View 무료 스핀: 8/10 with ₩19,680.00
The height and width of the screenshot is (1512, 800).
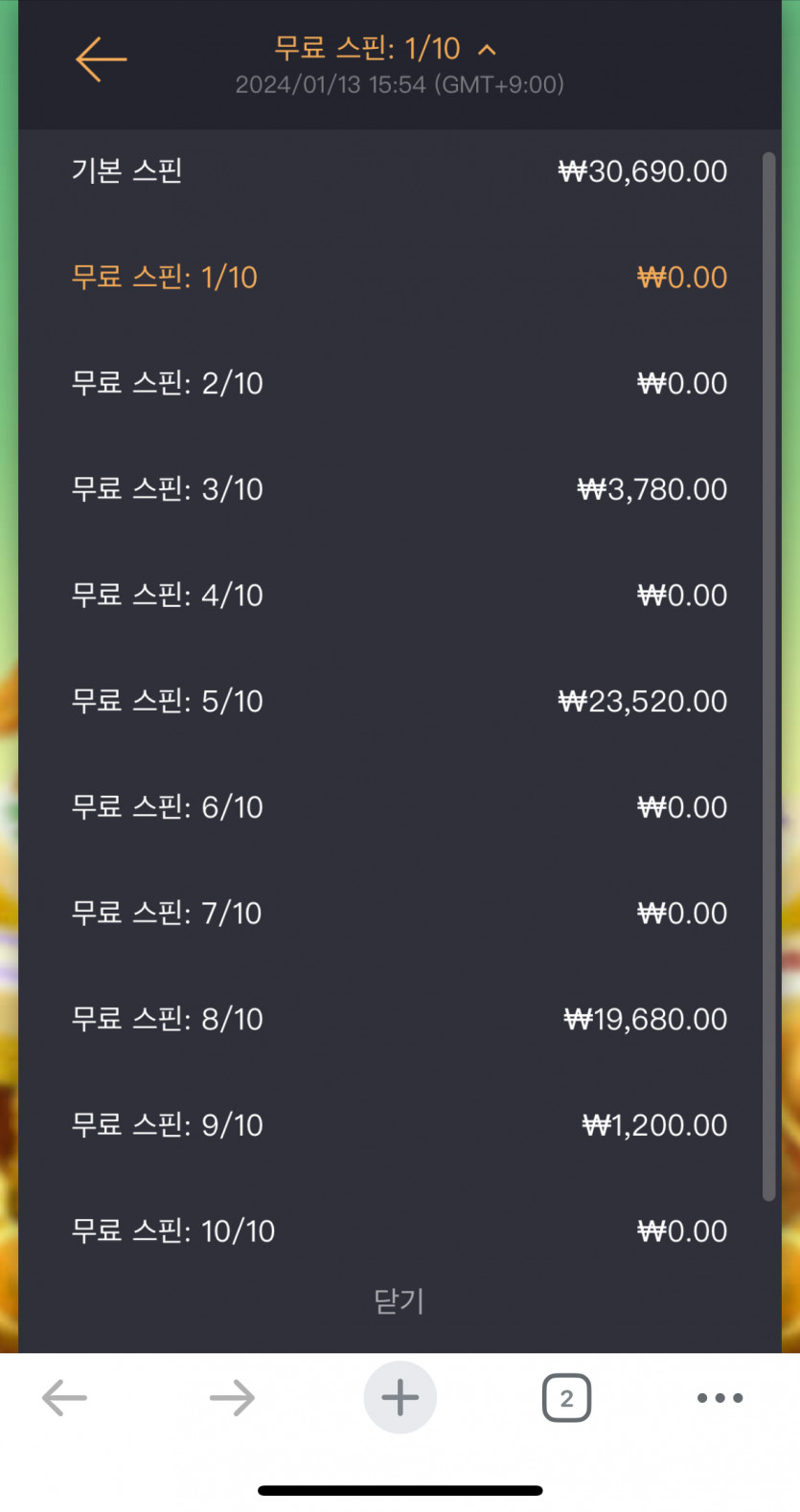[x=400, y=1019]
